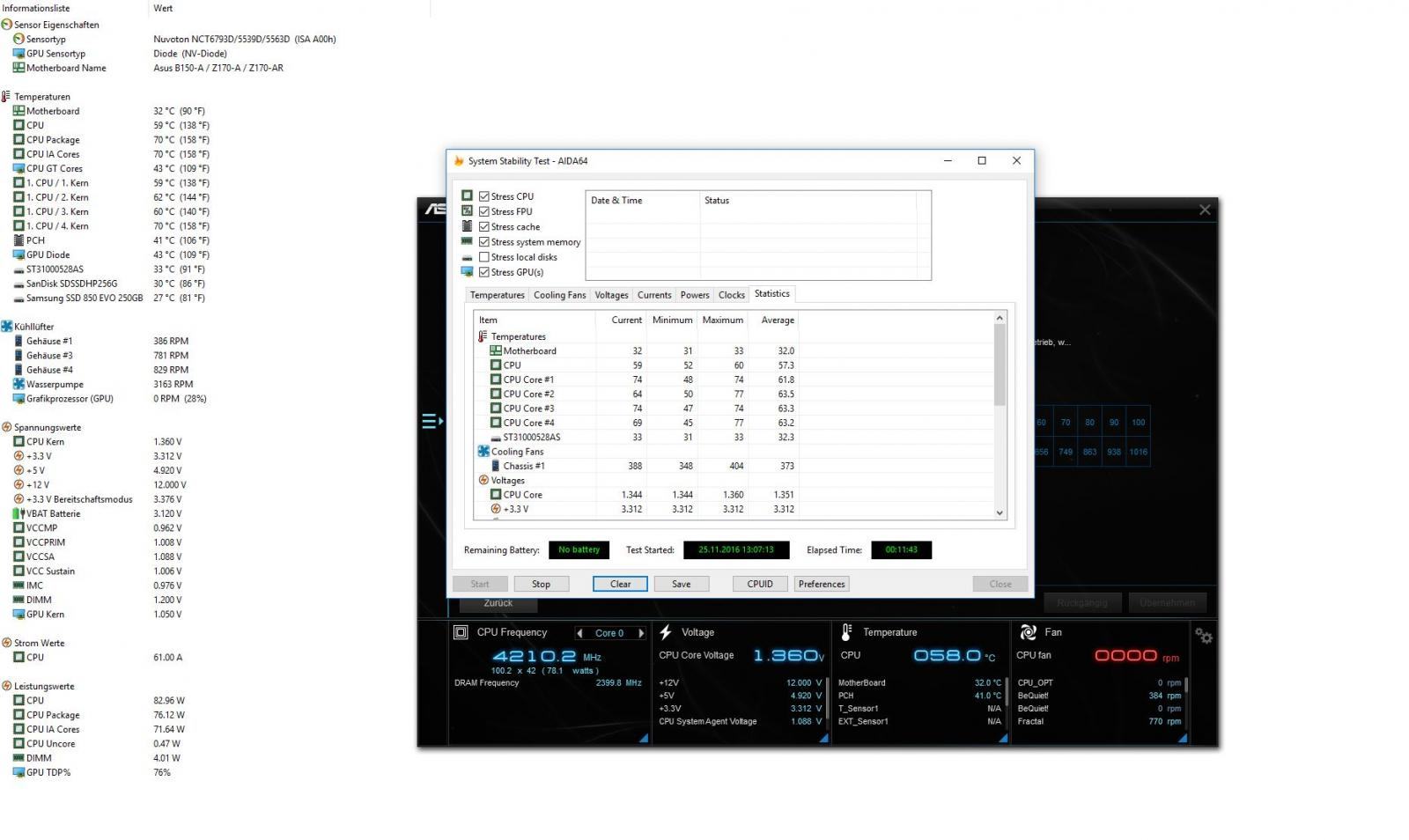
Task: Uncheck the Stress cache checkbox
Action: click(x=484, y=226)
